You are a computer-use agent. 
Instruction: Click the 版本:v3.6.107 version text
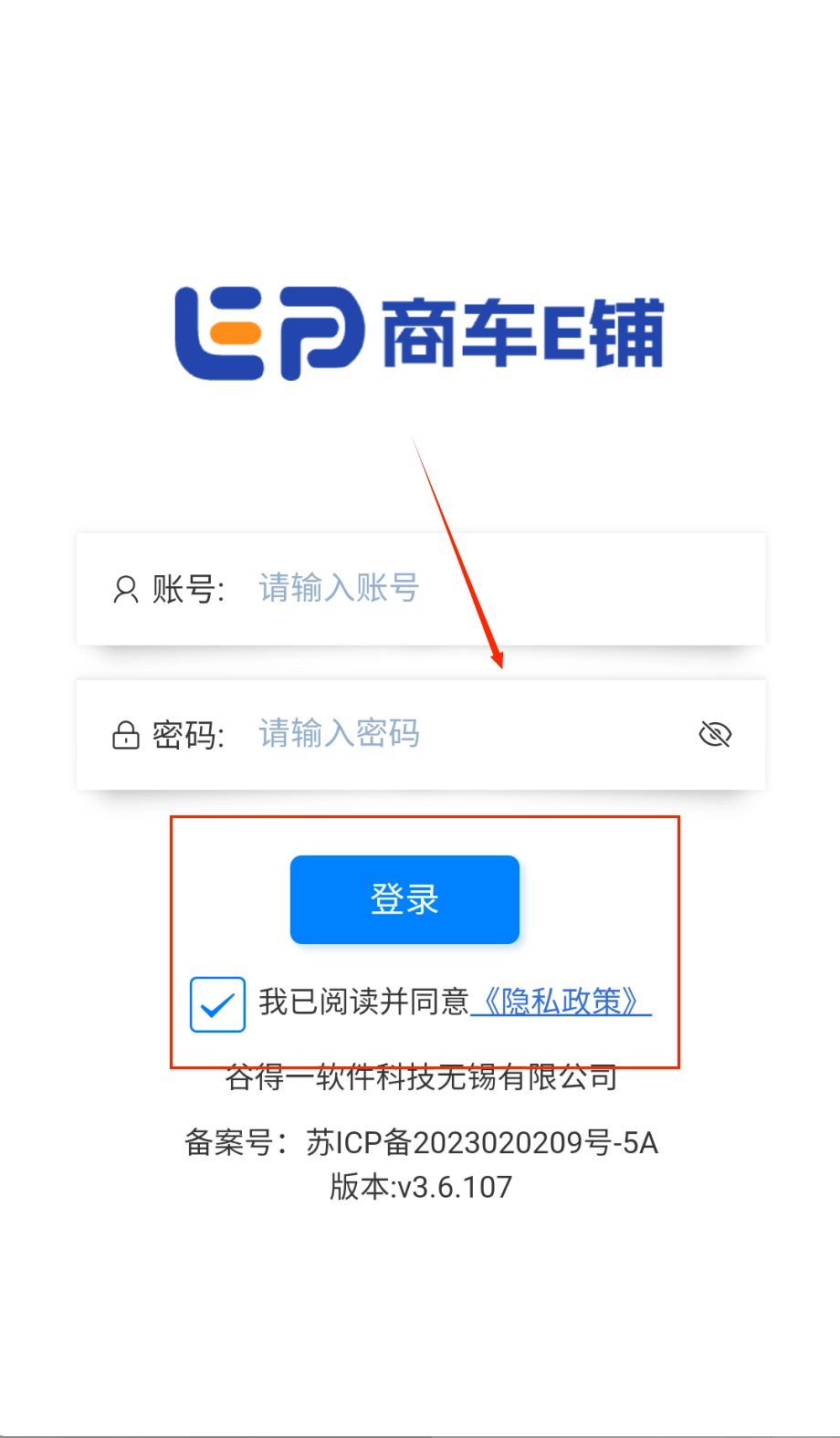point(421,1187)
